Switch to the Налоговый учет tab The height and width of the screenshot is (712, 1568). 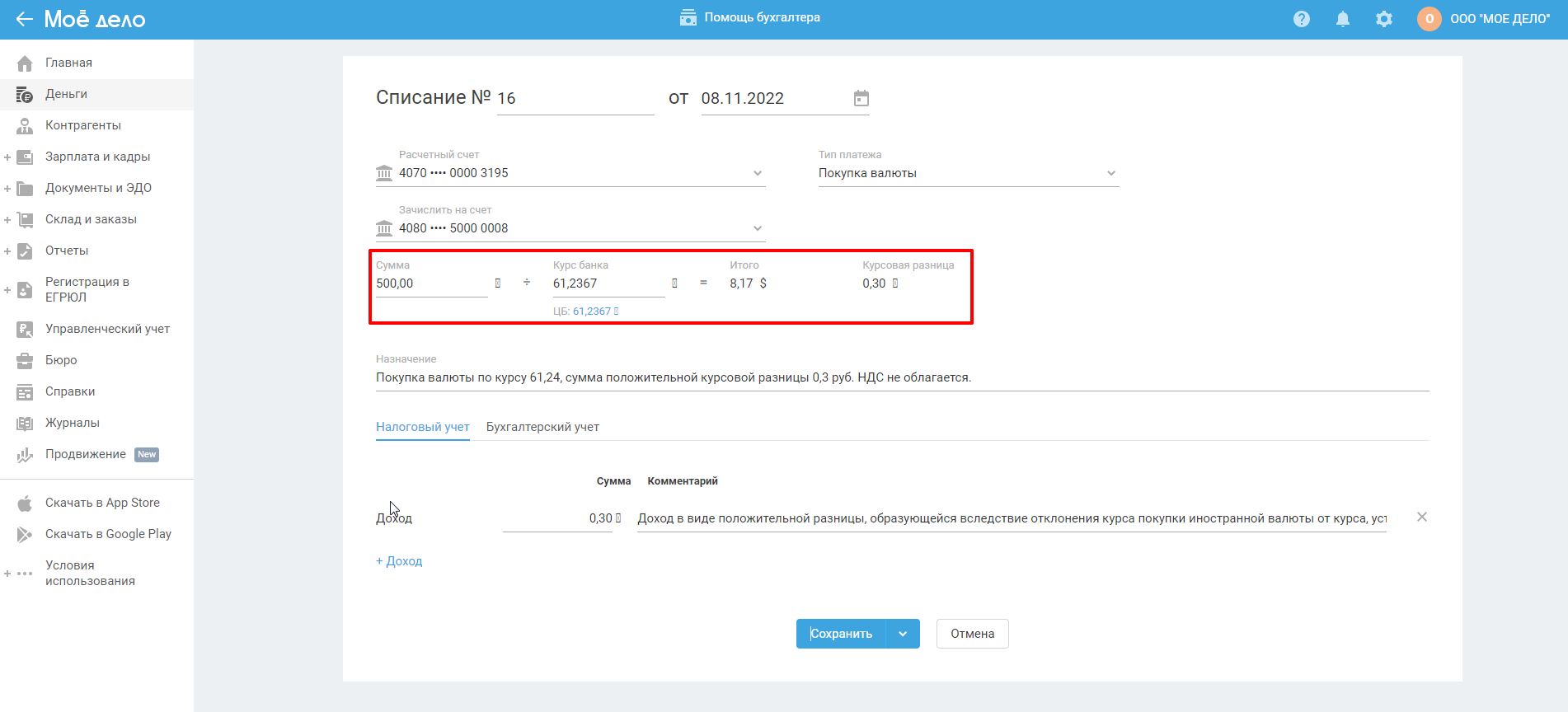423,427
